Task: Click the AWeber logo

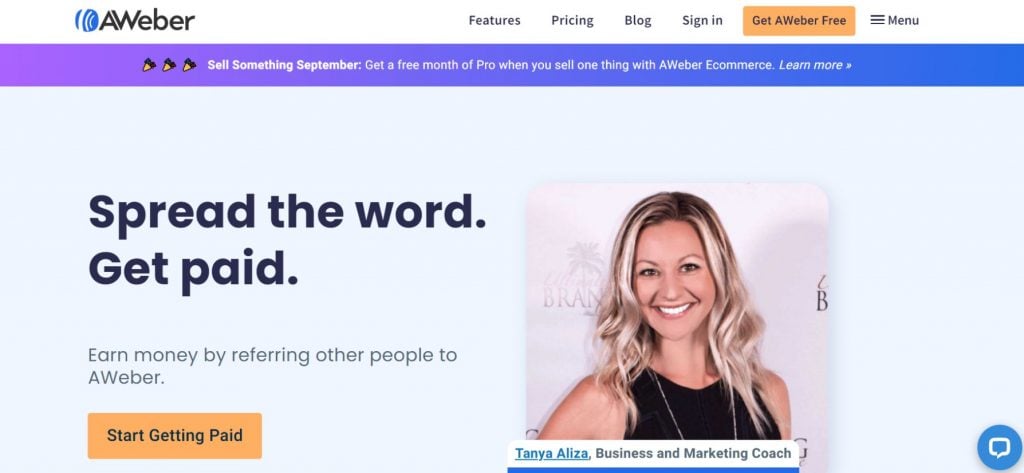Action: coord(135,20)
